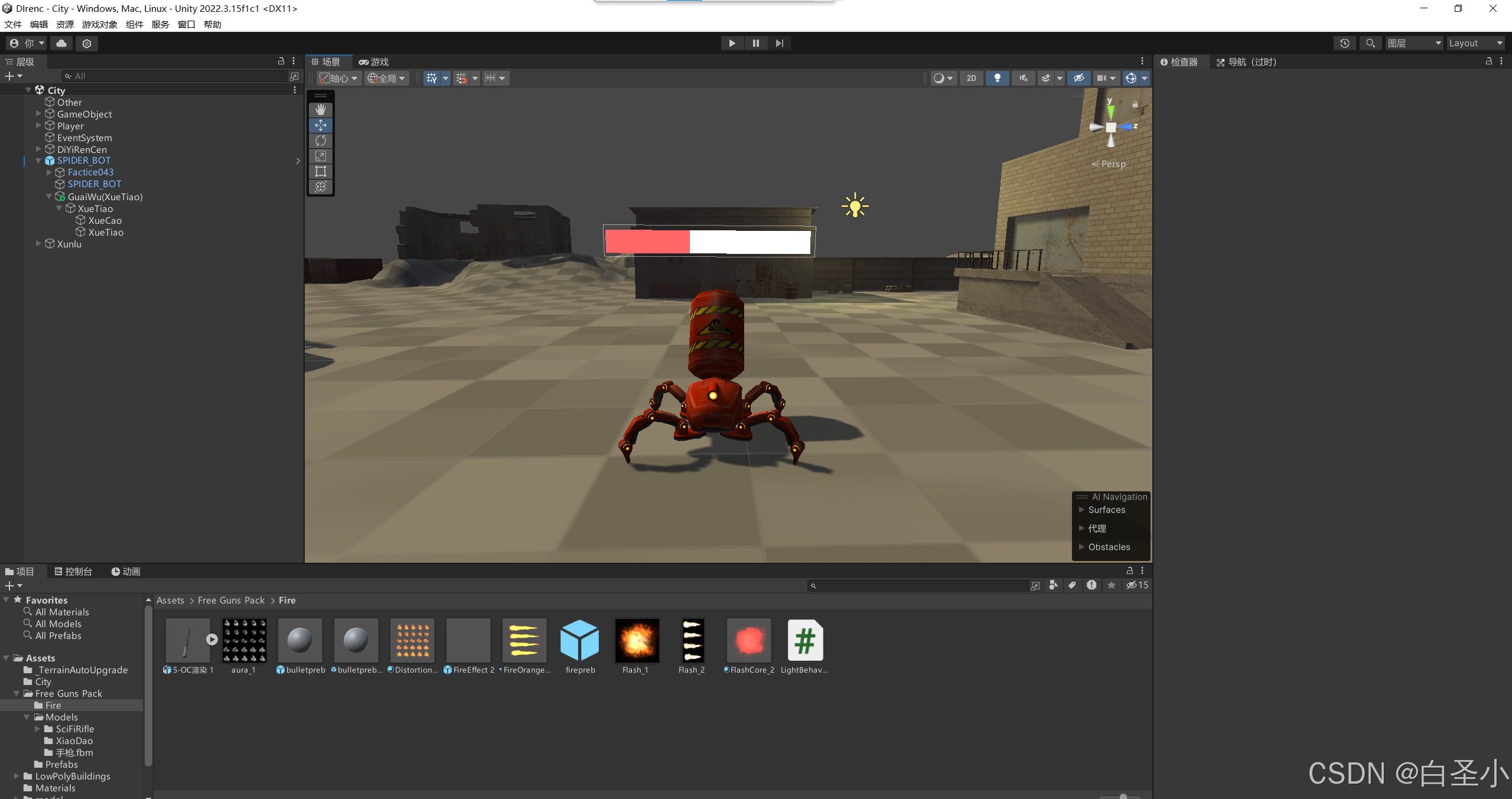The height and width of the screenshot is (799, 1512).
Task: Toggle scene visibility hidden-objects button
Action: coord(1078,78)
